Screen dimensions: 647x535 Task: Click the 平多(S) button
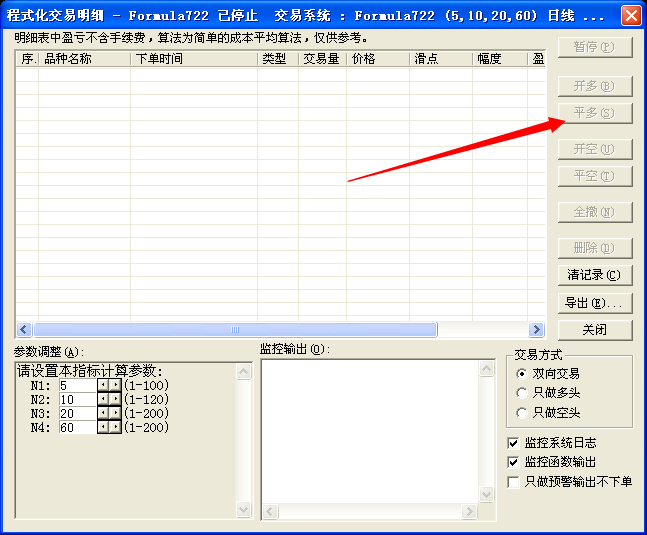(x=595, y=113)
